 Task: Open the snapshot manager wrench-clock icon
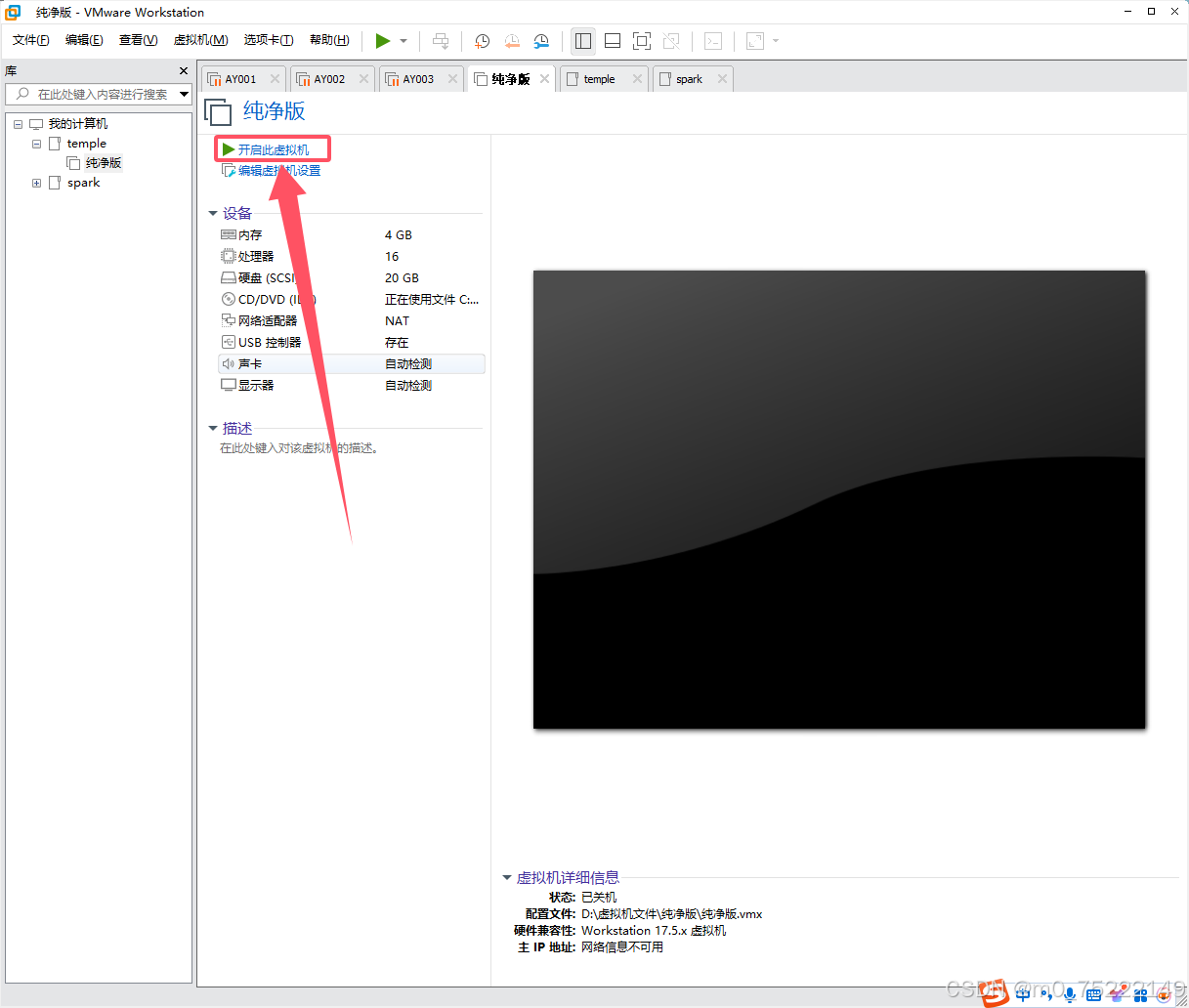[541, 41]
